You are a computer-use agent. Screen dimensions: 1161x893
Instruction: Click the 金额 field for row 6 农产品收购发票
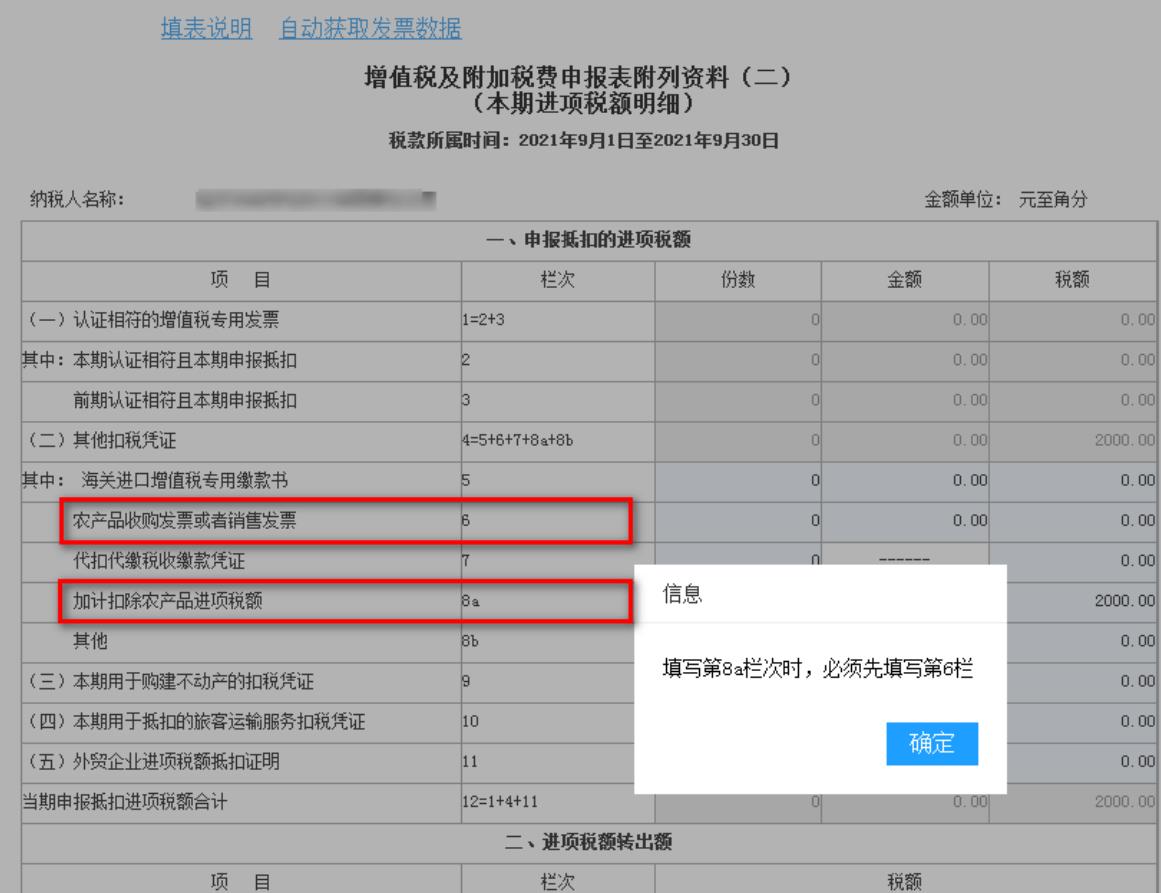pos(904,520)
